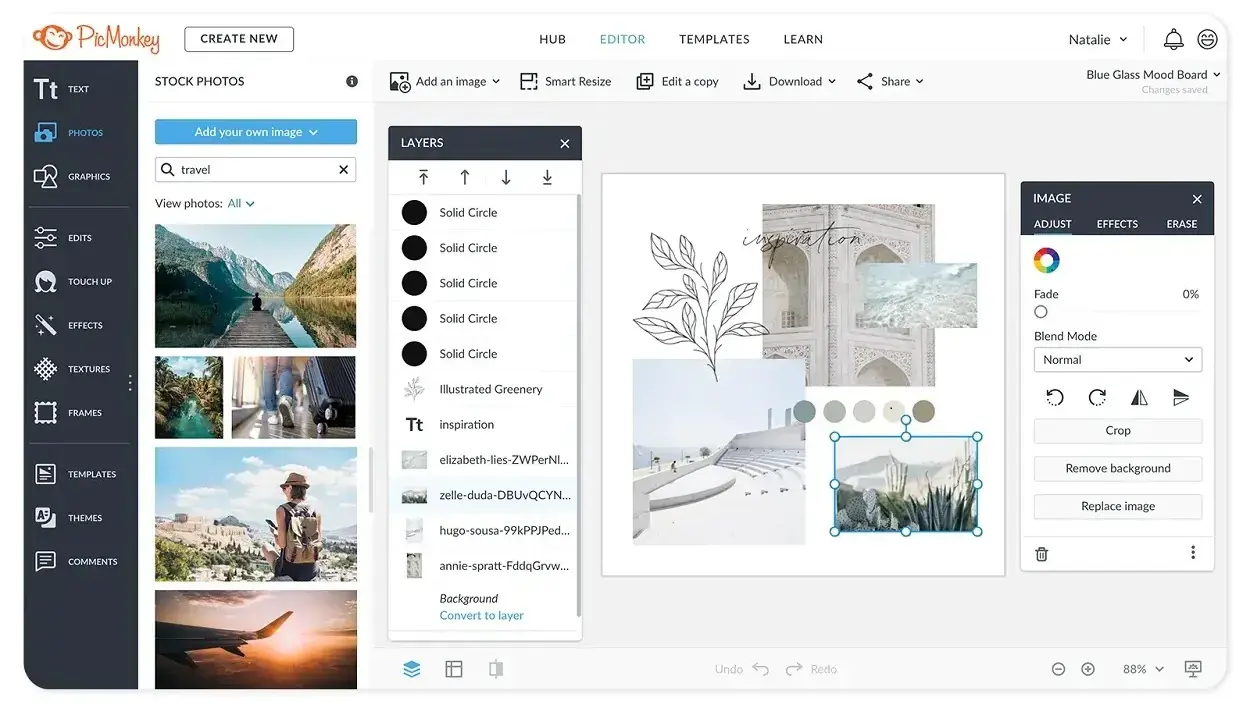1250x703 pixels.
Task: Go to the Templates menu in top navigation
Action: point(714,39)
